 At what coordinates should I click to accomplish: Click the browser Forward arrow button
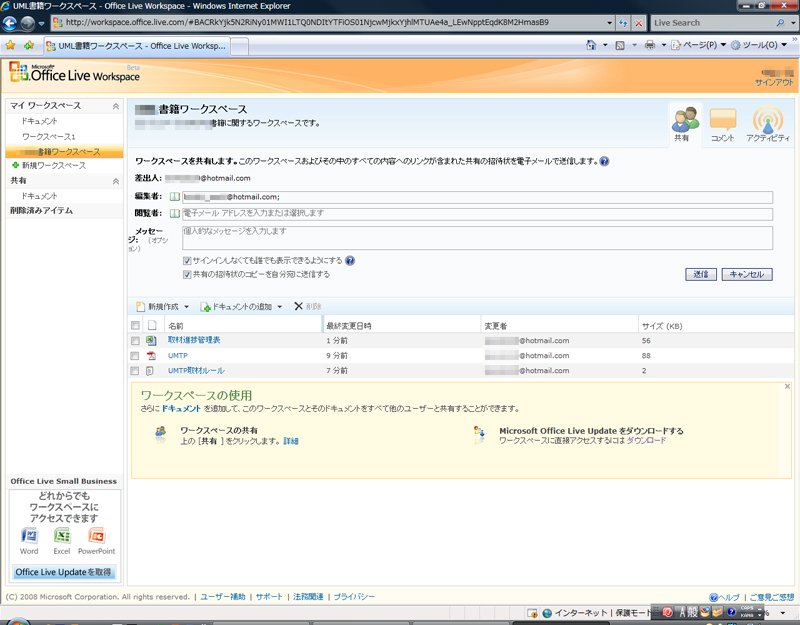point(28,23)
